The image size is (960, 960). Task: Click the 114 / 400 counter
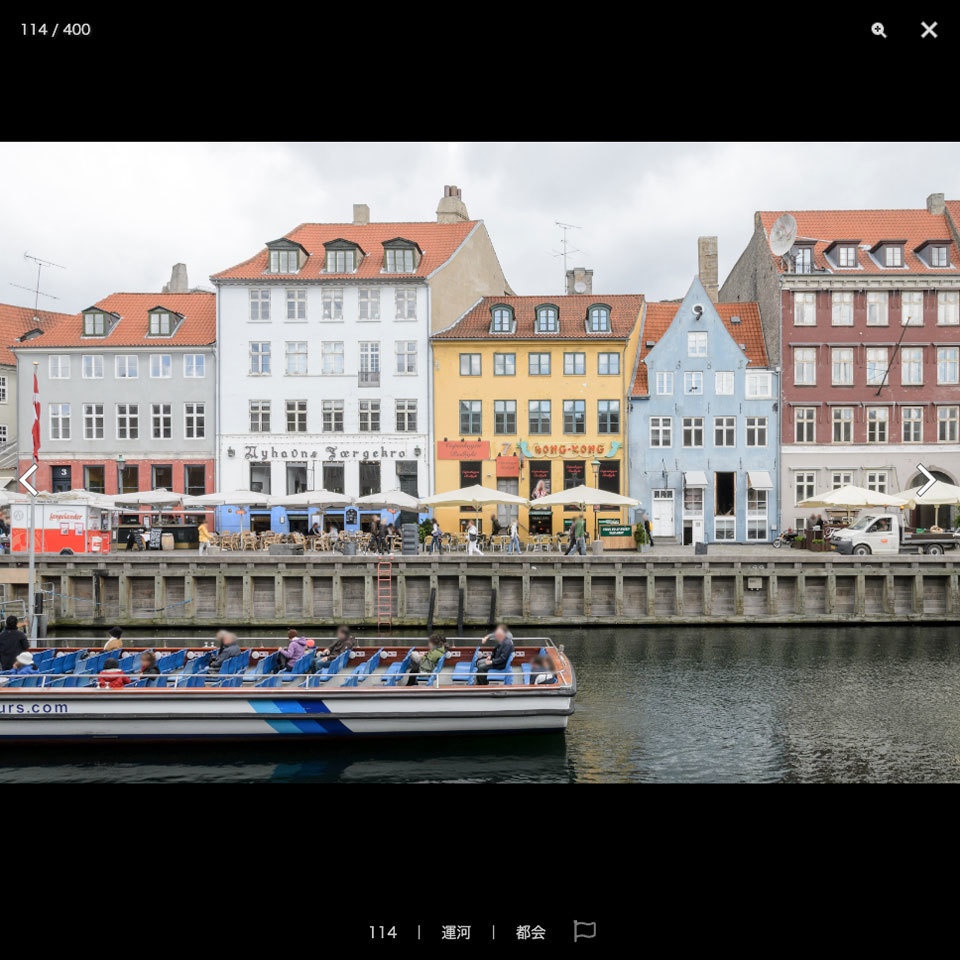pyautogui.click(x=56, y=29)
